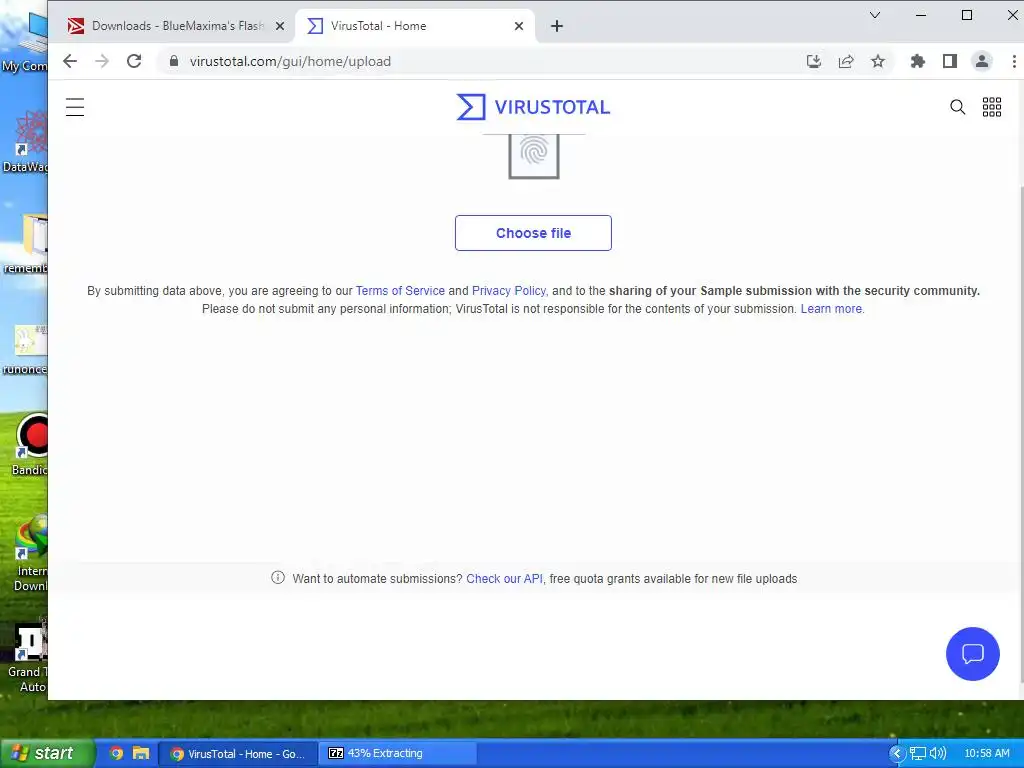Open Chrome profile avatar
Screen dimensions: 1024x768
click(x=982, y=61)
